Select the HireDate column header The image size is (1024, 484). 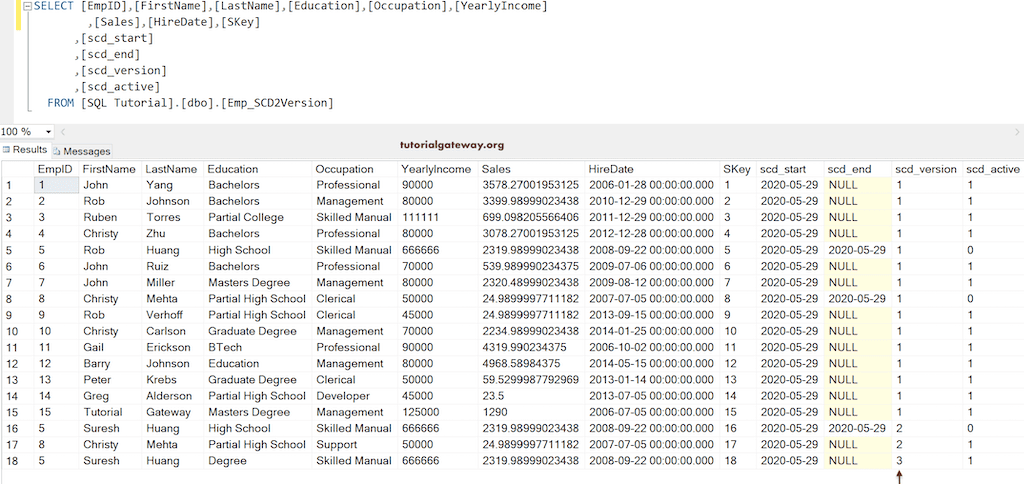pos(652,169)
